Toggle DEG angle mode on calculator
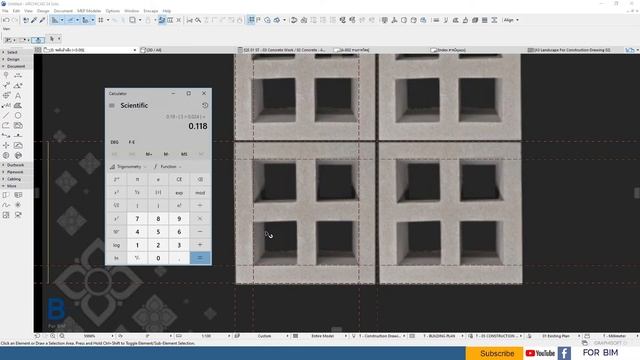Screen dimensions: 640x360 115,142
